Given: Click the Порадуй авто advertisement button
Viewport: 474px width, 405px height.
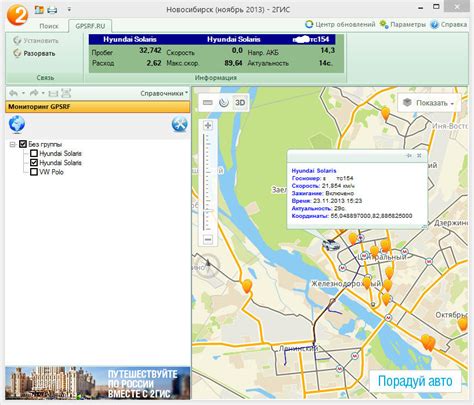Looking at the screenshot, I should [x=415, y=381].
